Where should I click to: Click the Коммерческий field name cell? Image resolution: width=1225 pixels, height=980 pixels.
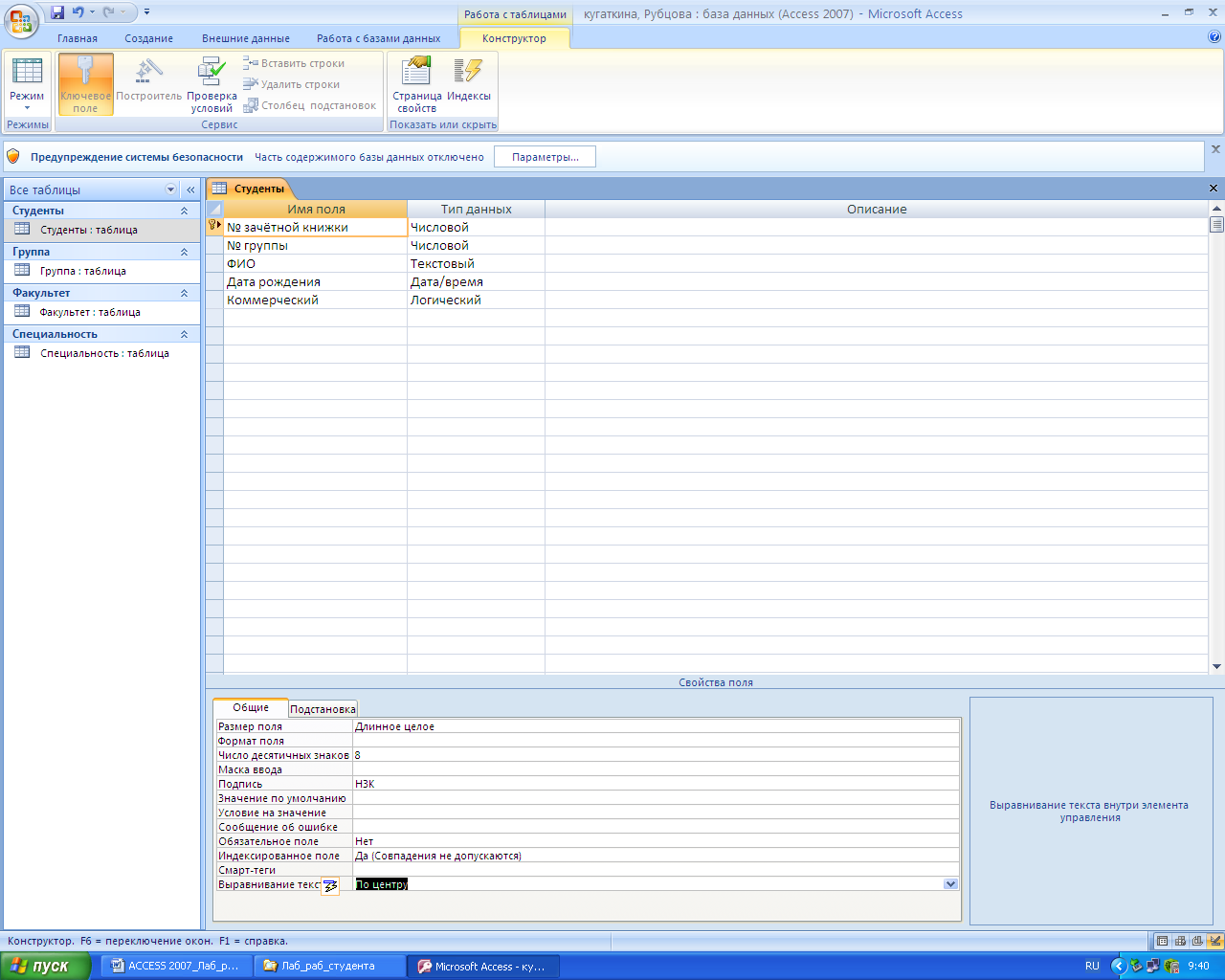coord(315,301)
